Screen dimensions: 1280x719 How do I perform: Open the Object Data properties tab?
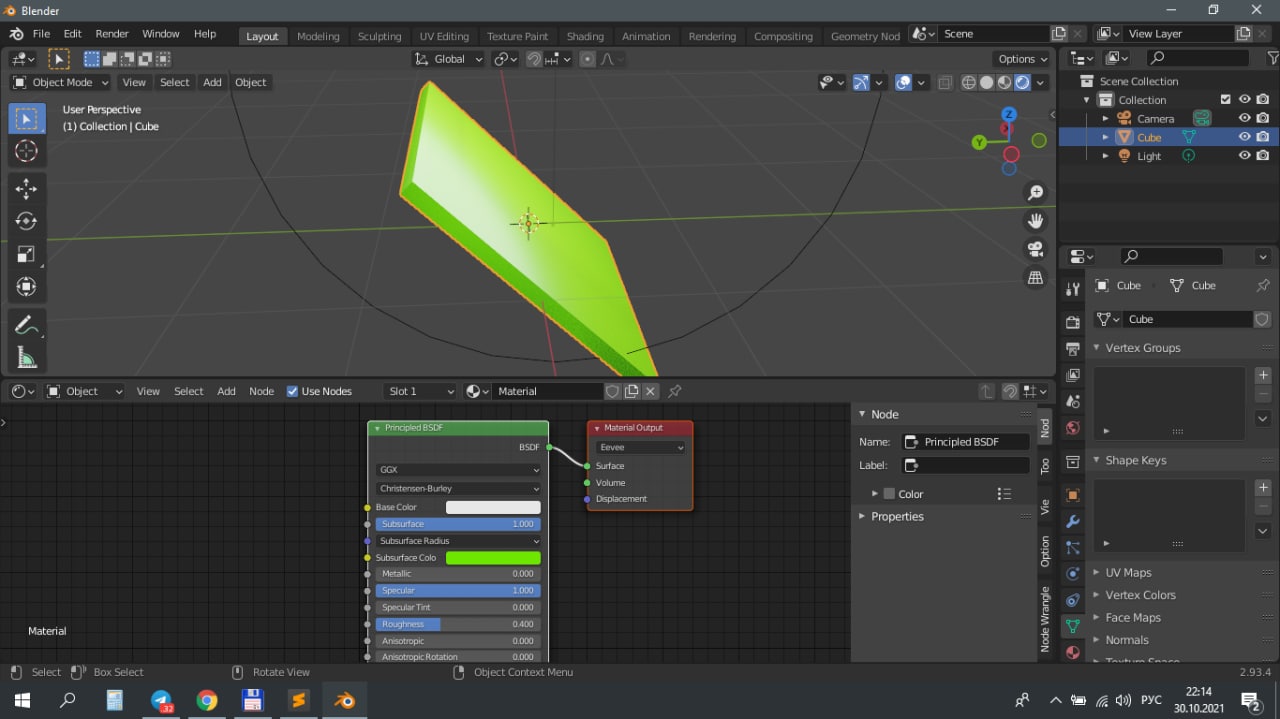(1073, 626)
